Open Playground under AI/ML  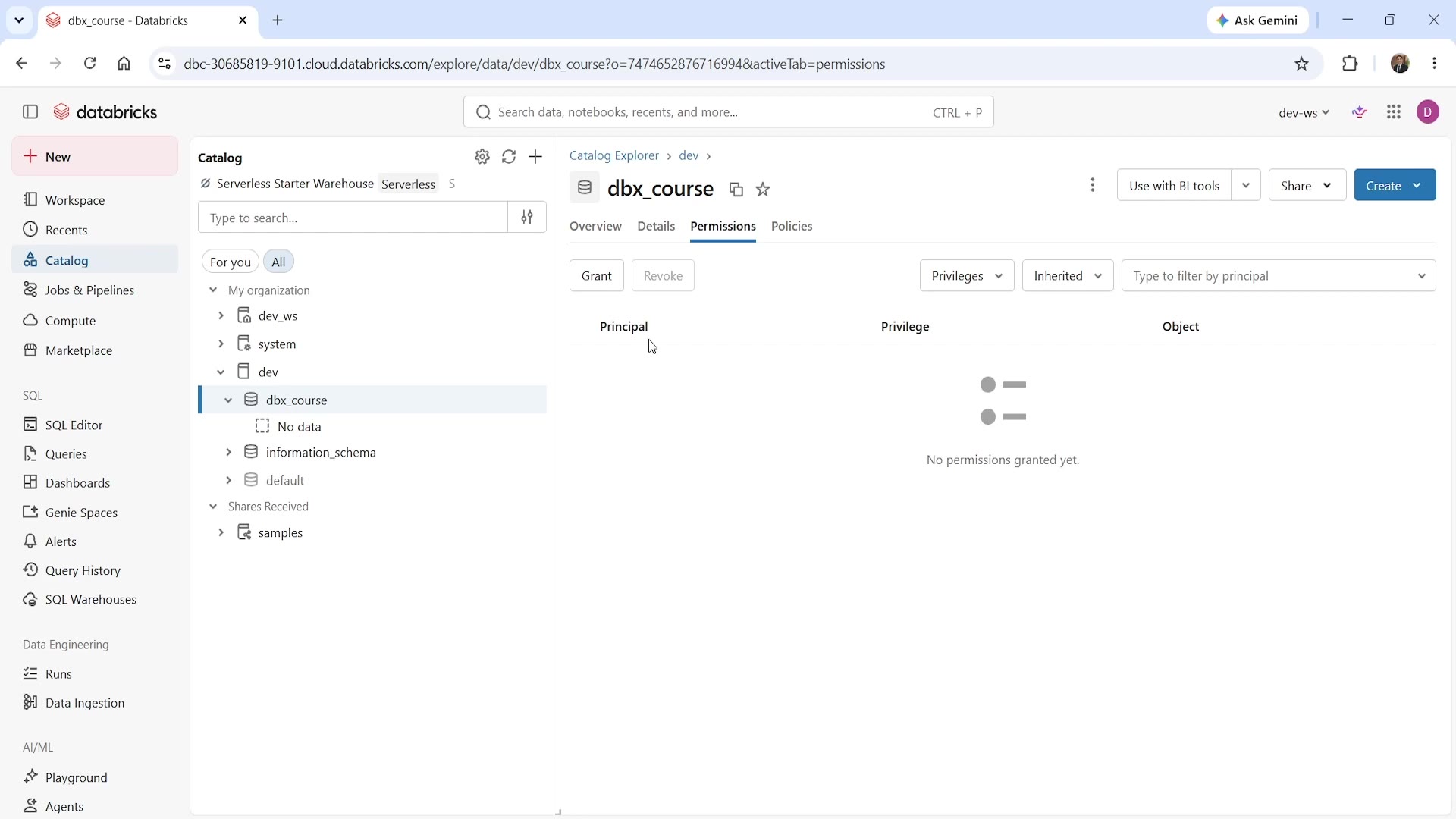[95, 777]
